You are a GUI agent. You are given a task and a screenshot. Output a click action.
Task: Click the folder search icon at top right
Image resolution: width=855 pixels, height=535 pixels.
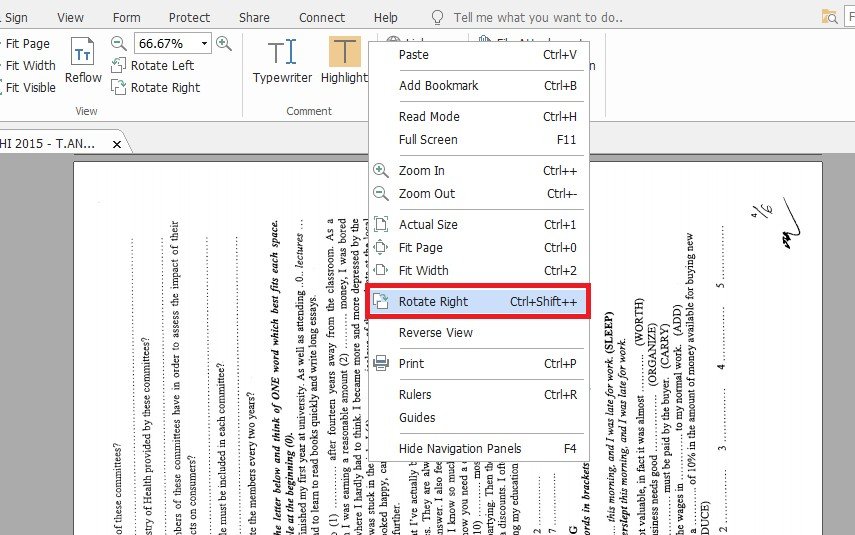829,17
